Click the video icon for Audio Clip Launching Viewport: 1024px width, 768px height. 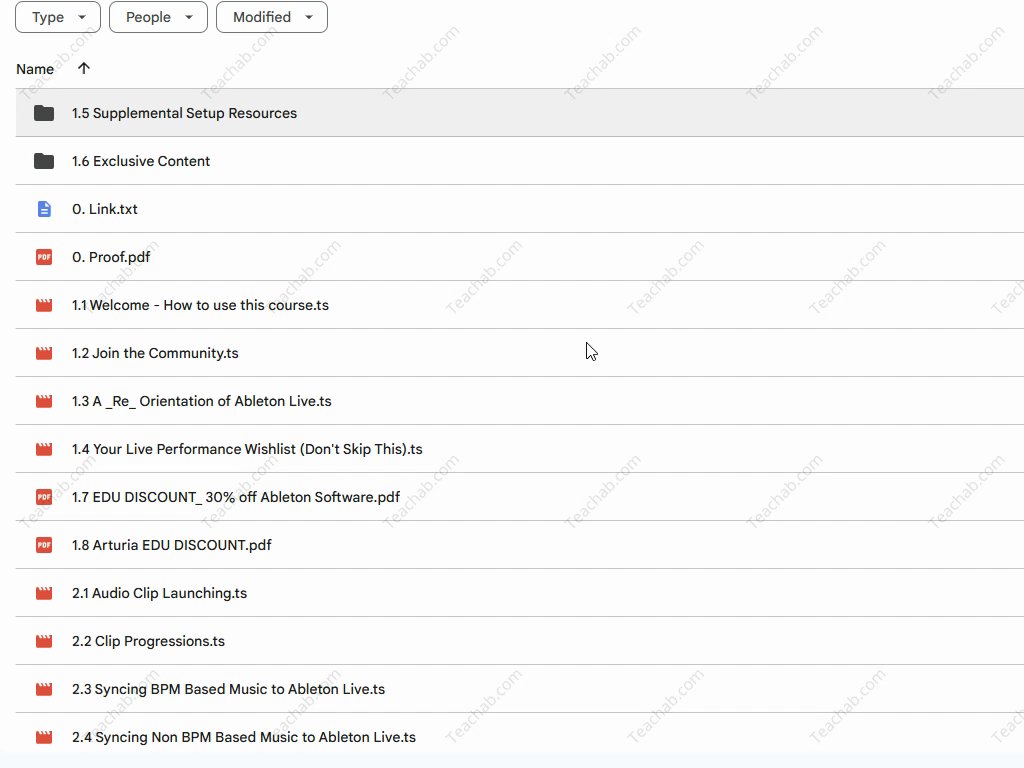(44, 593)
